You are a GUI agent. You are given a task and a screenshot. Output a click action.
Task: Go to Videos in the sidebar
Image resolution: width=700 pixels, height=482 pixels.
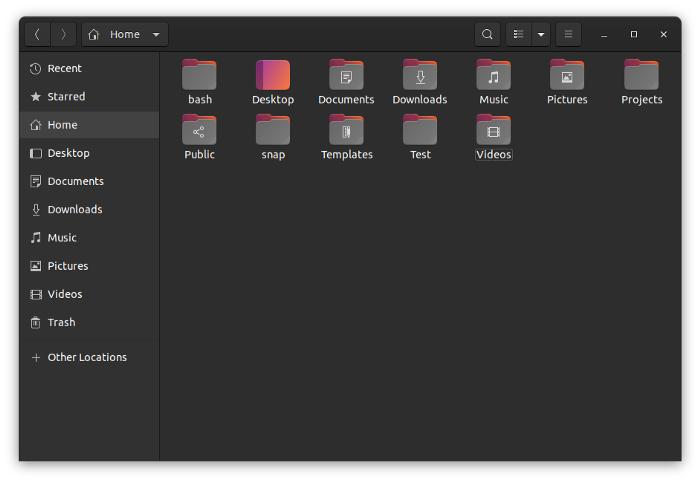[89, 294]
